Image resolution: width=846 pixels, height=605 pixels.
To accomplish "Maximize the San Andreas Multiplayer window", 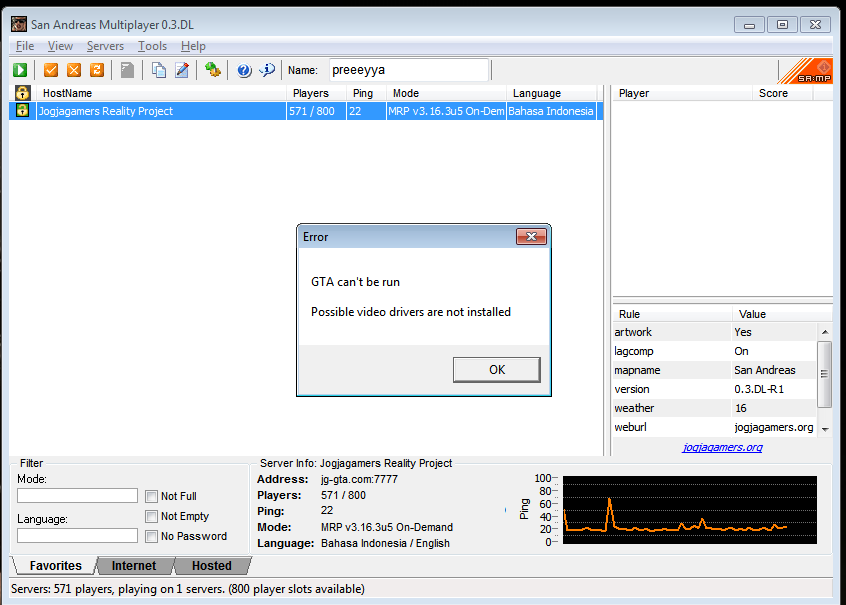I will [x=782, y=25].
